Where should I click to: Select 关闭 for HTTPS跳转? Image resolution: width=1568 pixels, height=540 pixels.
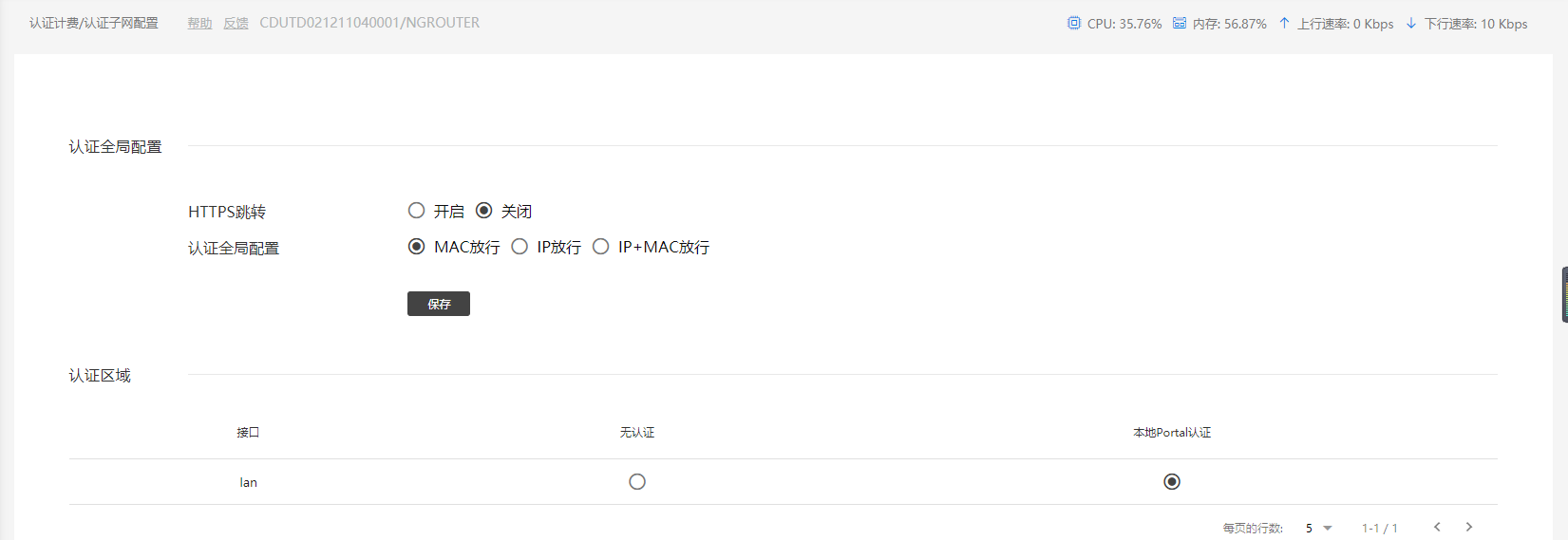click(484, 211)
